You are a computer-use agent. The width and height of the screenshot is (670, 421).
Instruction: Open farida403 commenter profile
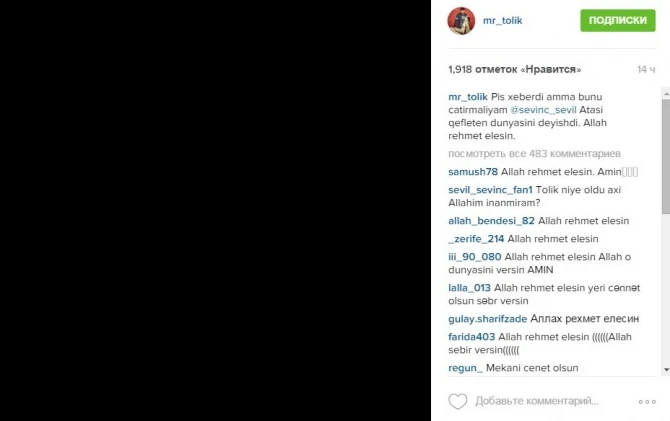coord(471,337)
